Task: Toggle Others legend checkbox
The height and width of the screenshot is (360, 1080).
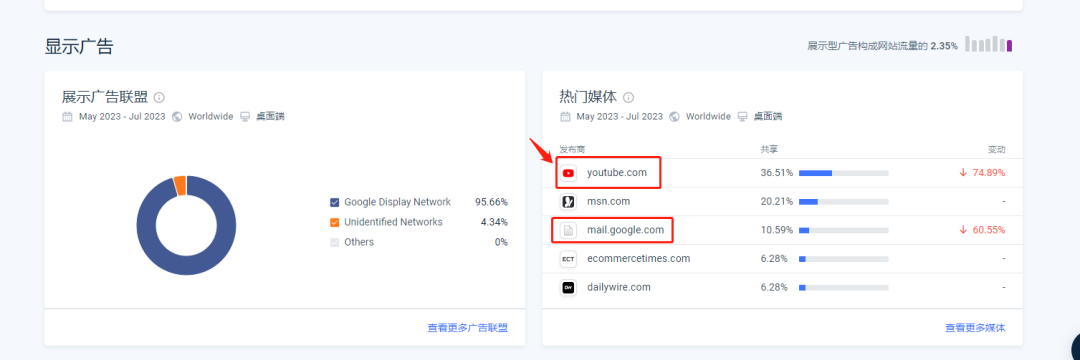Action: 335,242
